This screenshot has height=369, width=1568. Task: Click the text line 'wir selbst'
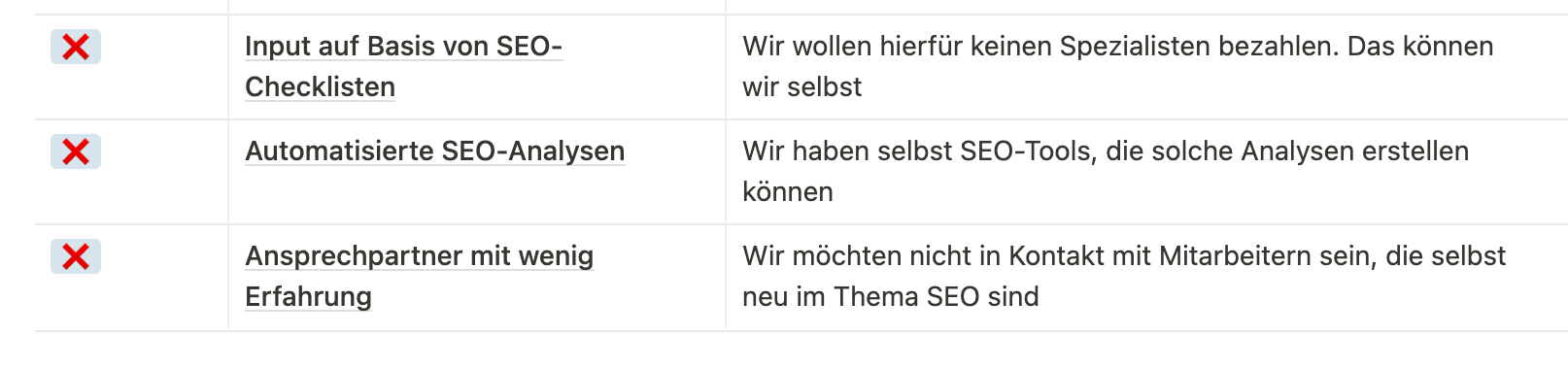pyautogui.click(x=801, y=87)
